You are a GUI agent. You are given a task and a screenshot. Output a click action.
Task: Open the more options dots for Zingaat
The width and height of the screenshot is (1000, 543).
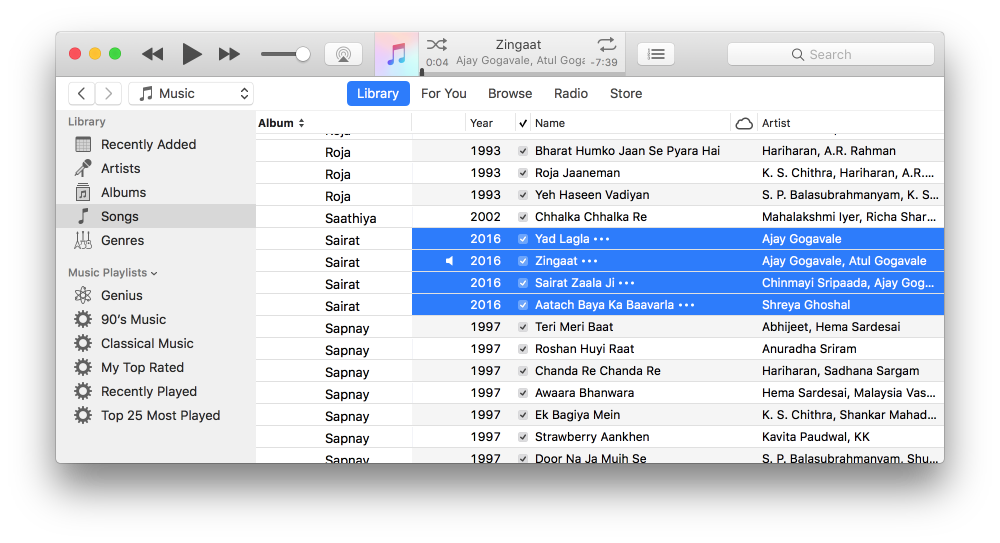pos(589,261)
